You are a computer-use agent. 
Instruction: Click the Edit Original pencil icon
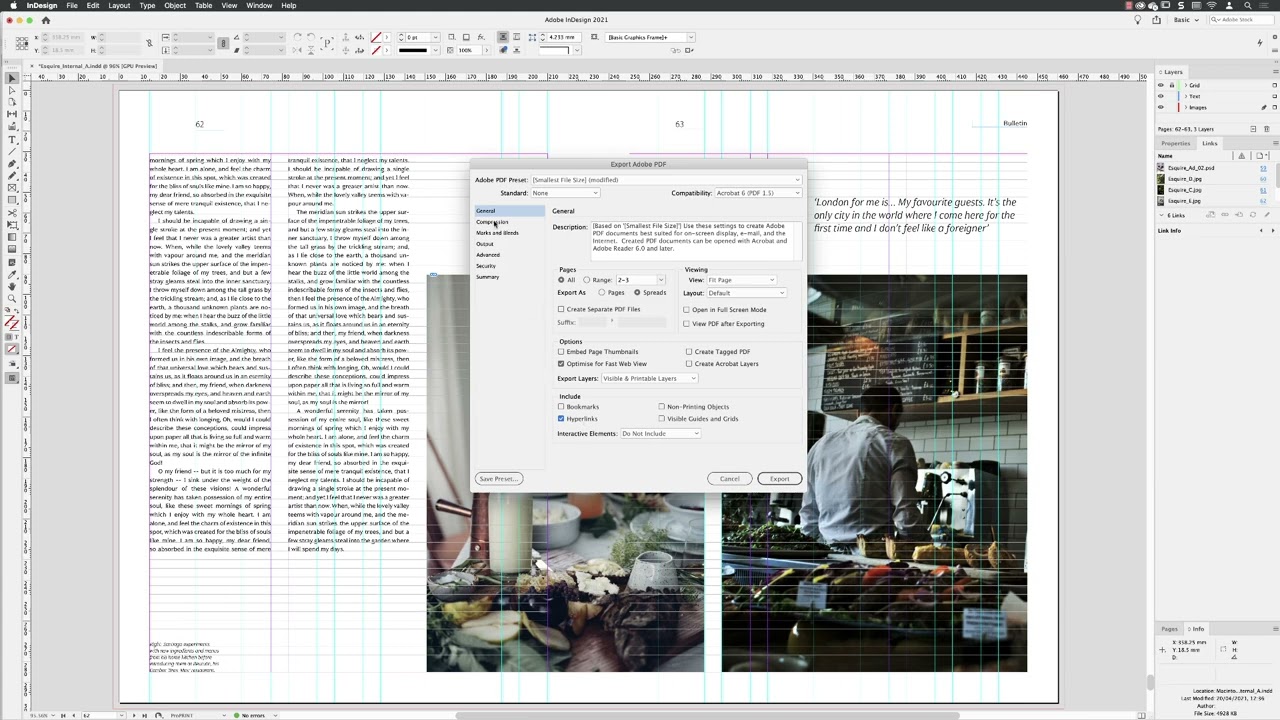point(1267,215)
